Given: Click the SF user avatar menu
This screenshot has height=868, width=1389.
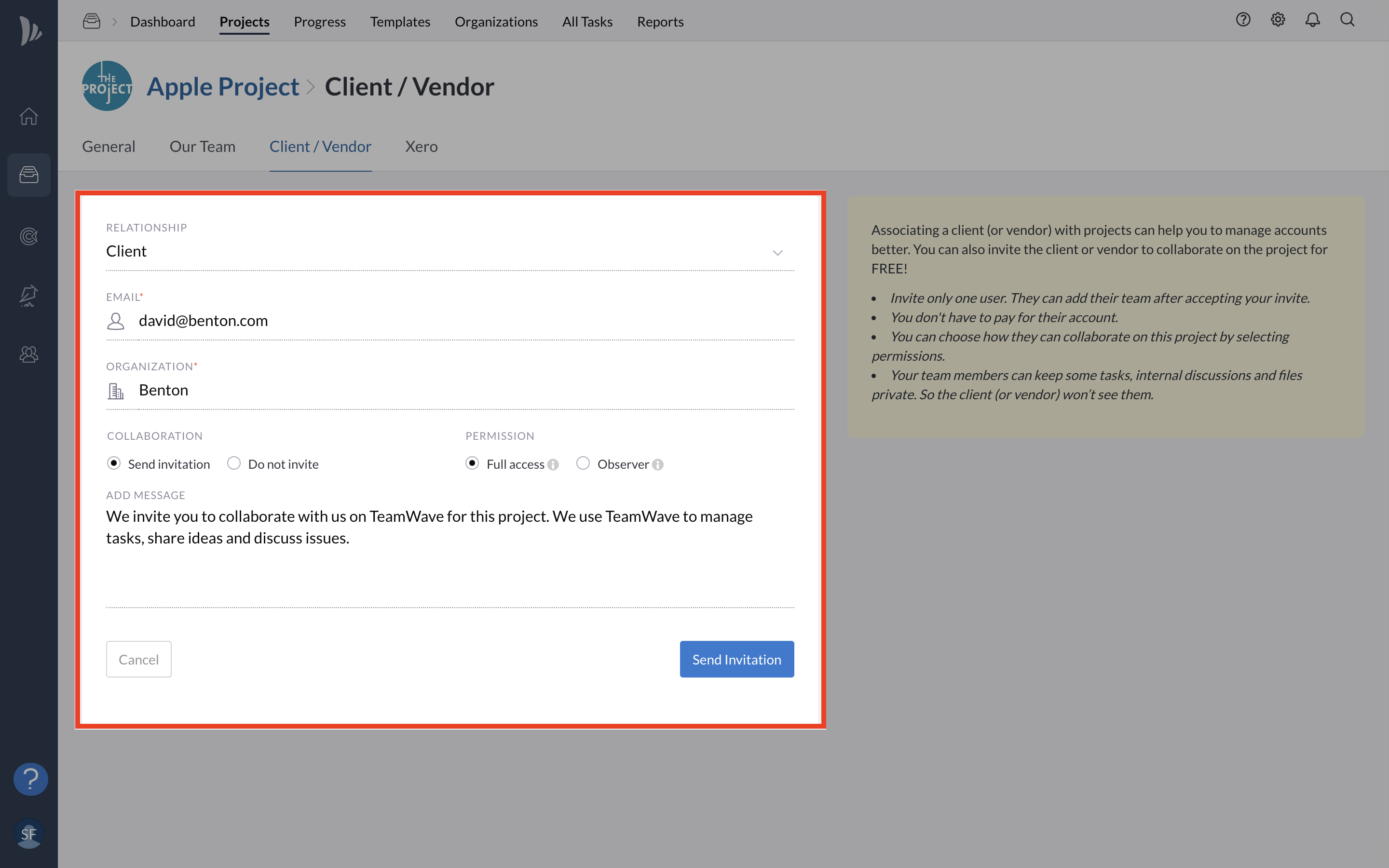Looking at the screenshot, I should click(29, 833).
